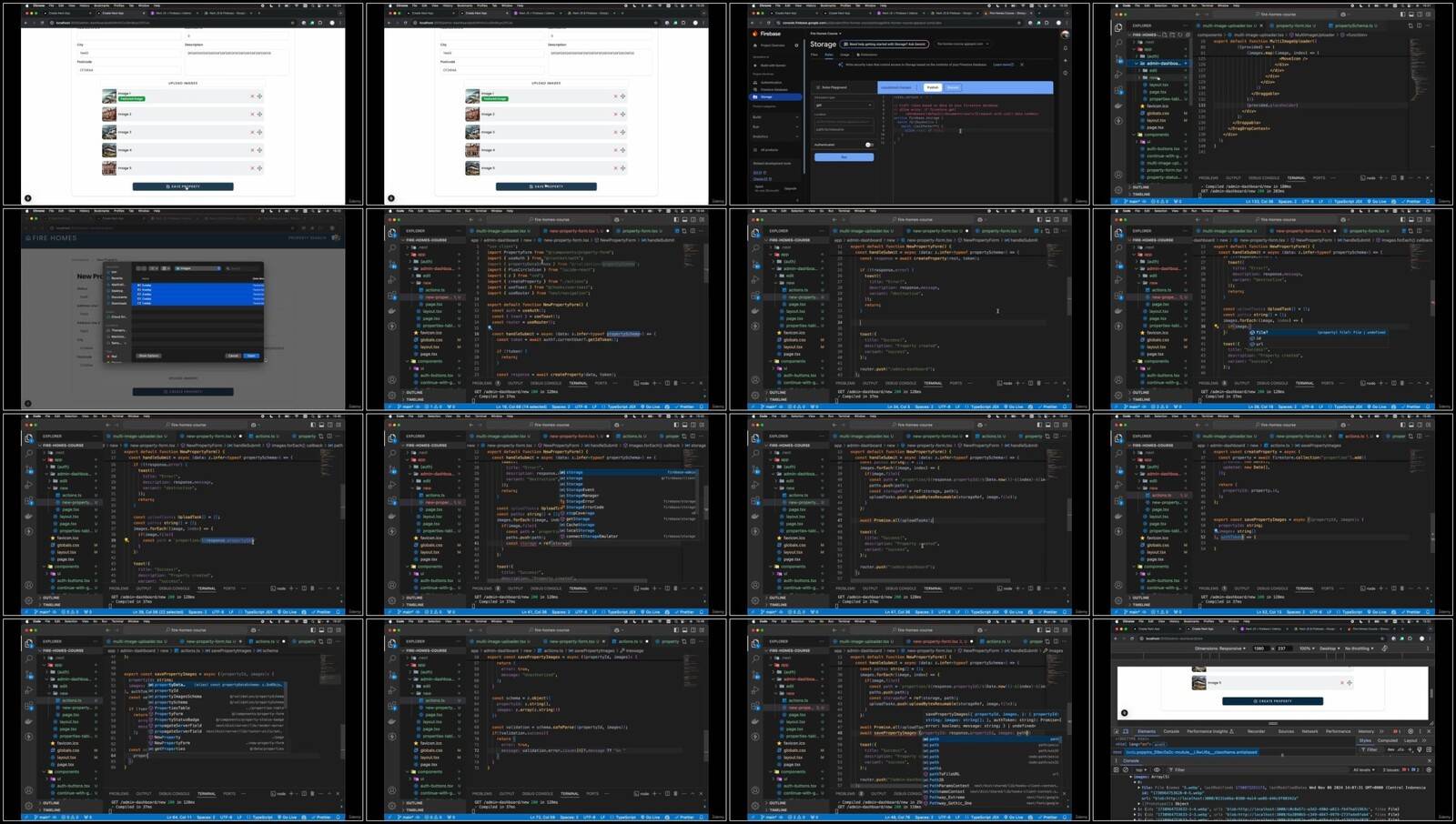
Task: Click the search field in the file picker dialog
Action: point(243,268)
